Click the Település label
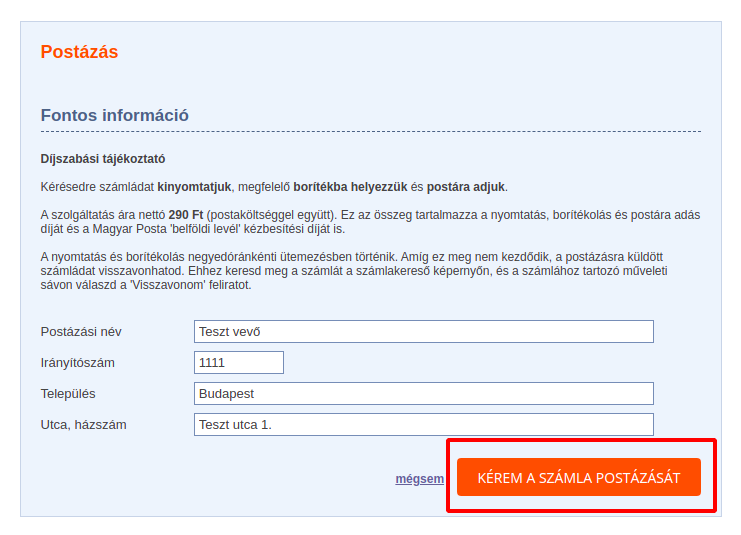Viewport: 741px width, 535px height. tap(68, 394)
